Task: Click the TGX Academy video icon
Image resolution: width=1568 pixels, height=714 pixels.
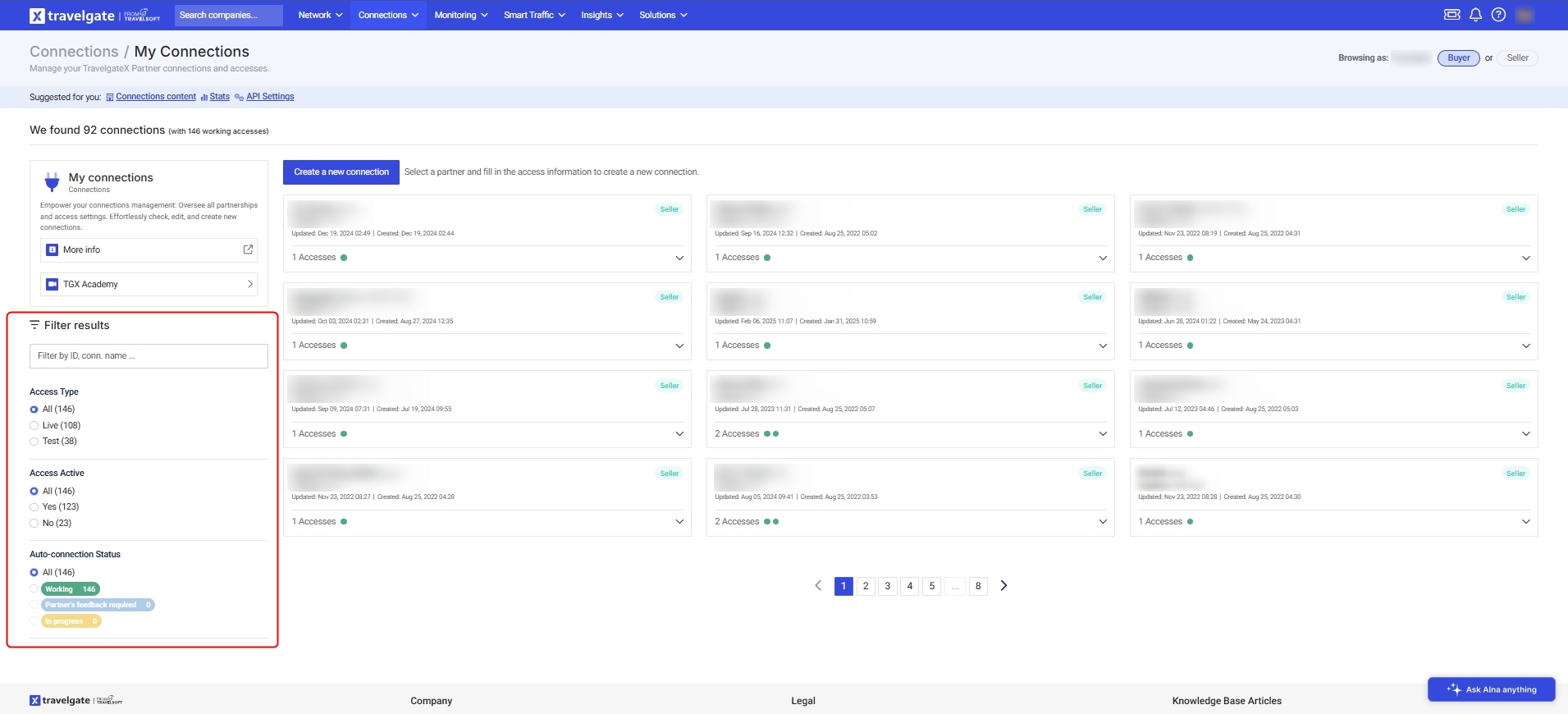Action: (52, 284)
